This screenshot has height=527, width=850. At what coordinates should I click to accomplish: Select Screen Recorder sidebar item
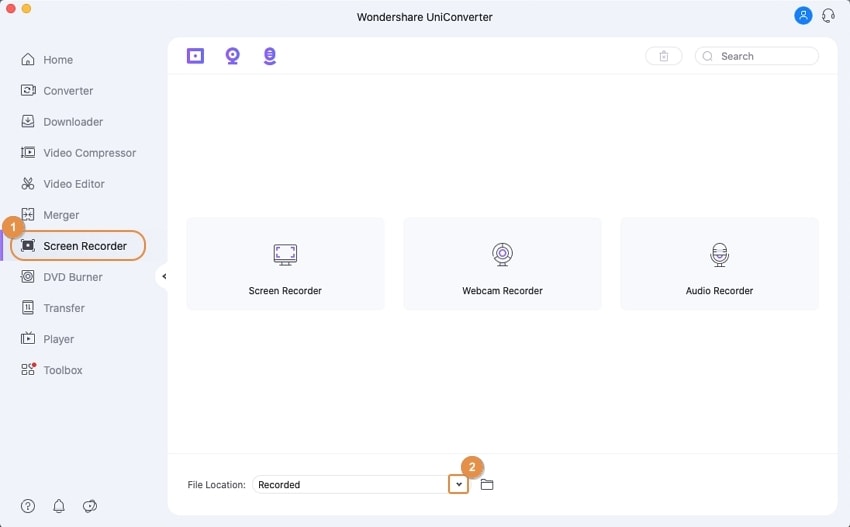pyautogui.click(x=78, y=246)
